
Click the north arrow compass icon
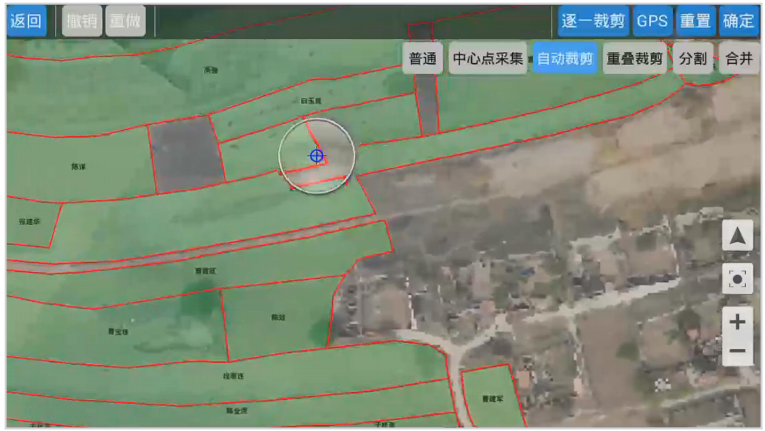737,237
